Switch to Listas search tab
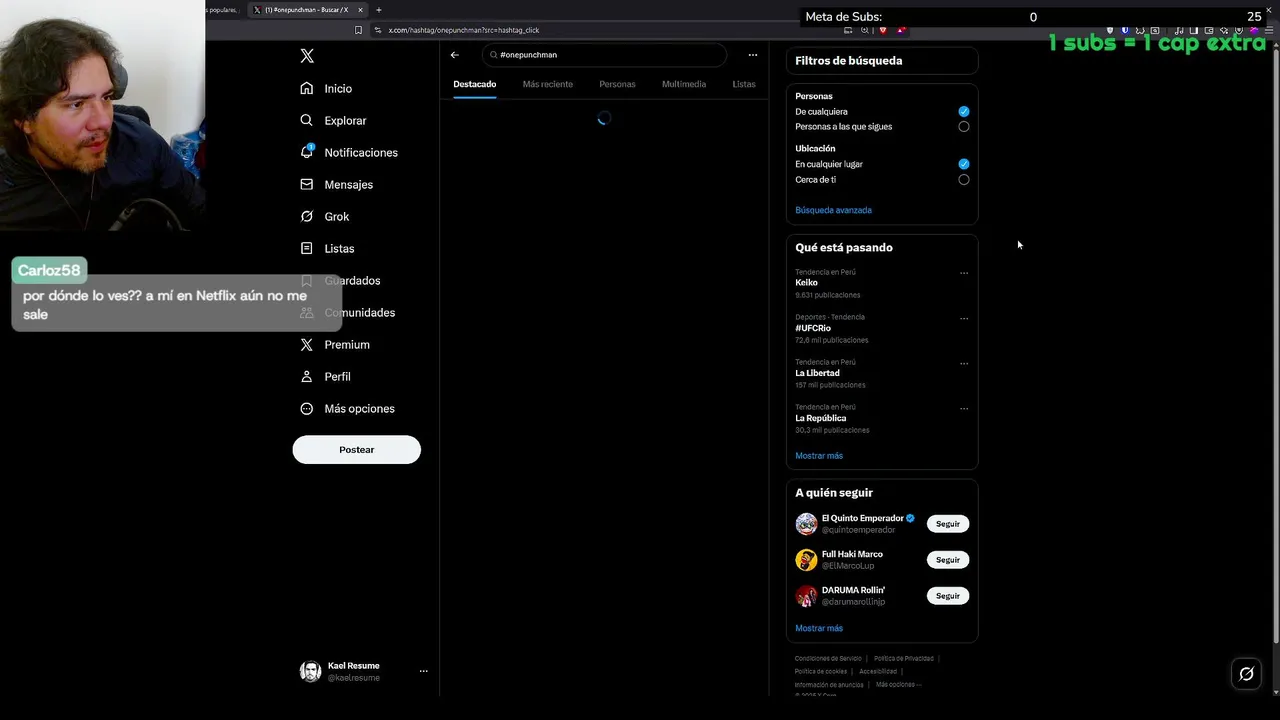 tap(744, 84)
